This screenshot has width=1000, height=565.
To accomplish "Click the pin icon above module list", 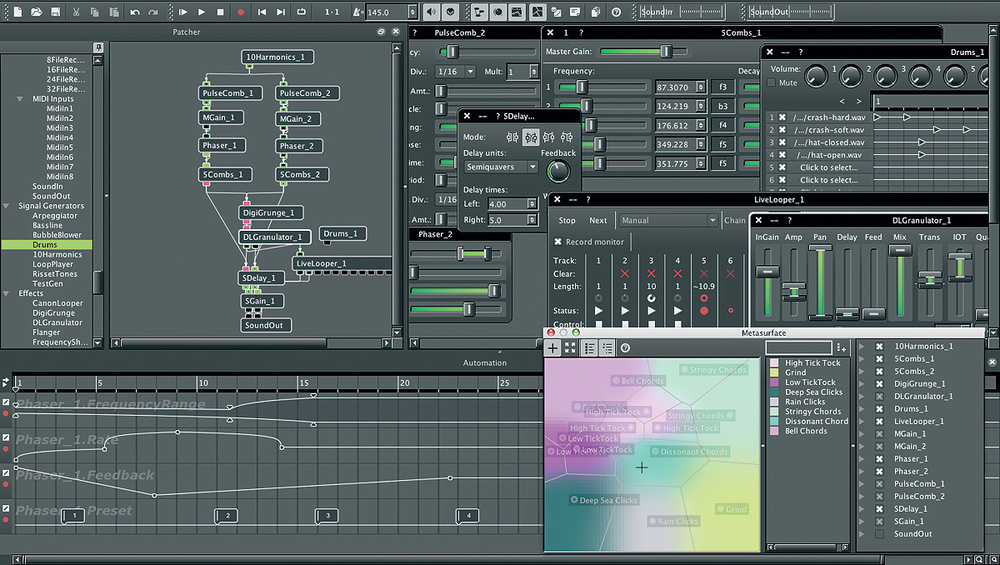I will (98, 47).
